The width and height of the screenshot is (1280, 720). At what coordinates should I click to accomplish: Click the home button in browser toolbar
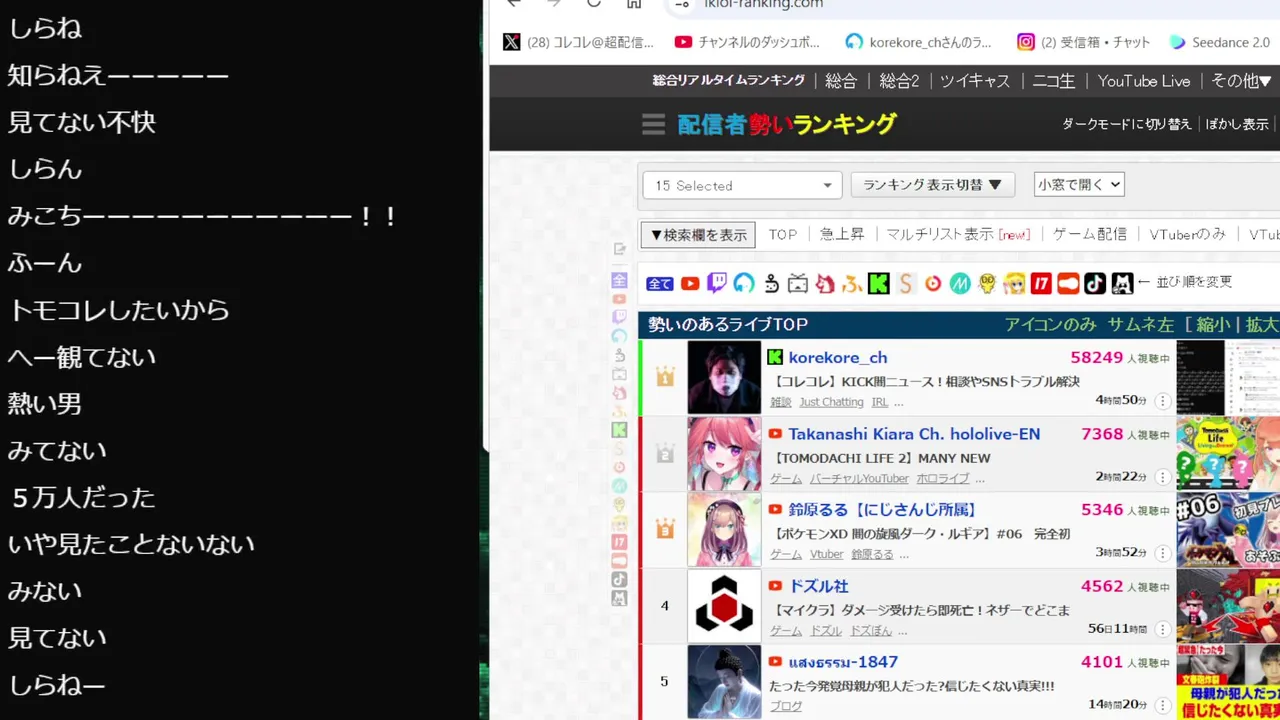tap(634, 3)
